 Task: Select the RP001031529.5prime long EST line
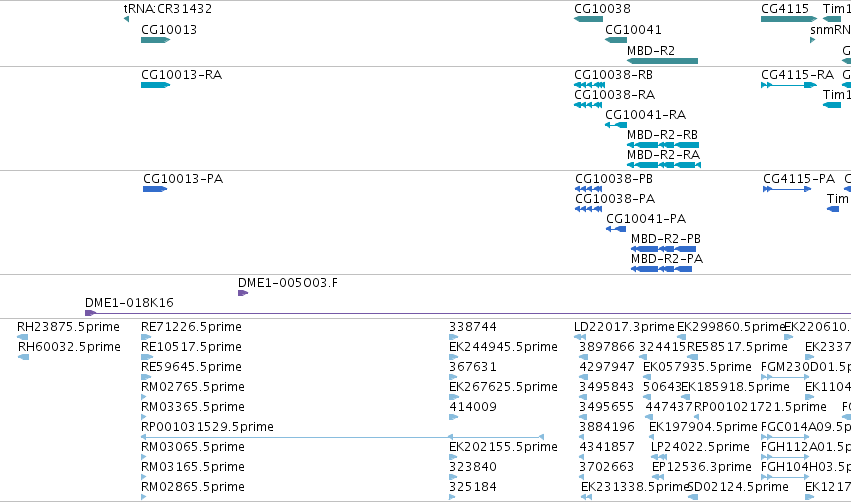[x=342, y=436]
